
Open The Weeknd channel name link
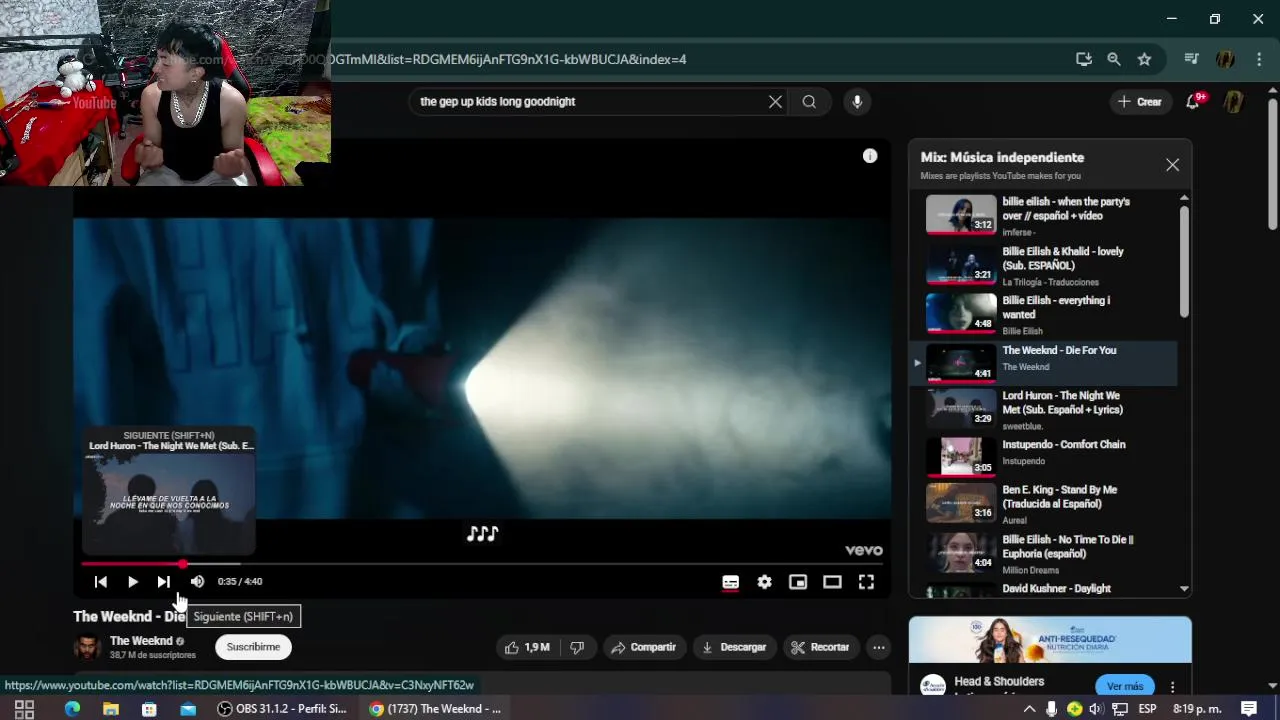[x=141, y=641]
